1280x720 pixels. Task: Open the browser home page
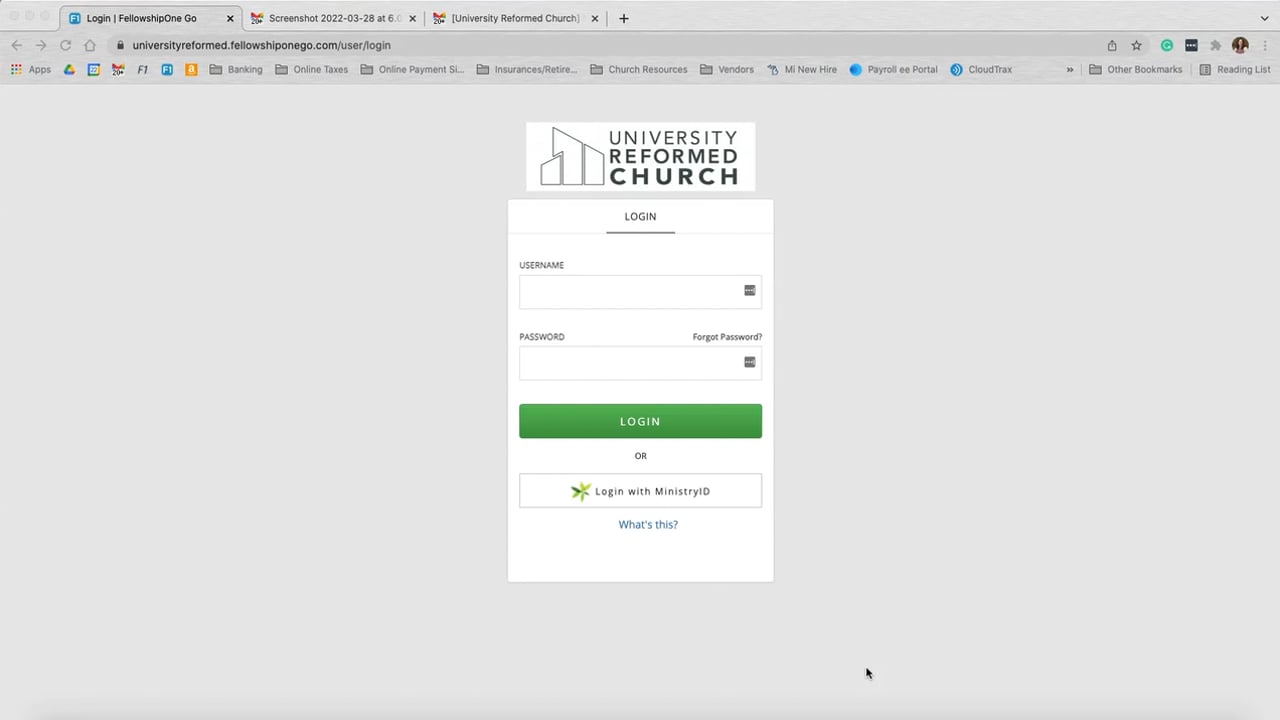pyautogui.click(x=90, y=45)
